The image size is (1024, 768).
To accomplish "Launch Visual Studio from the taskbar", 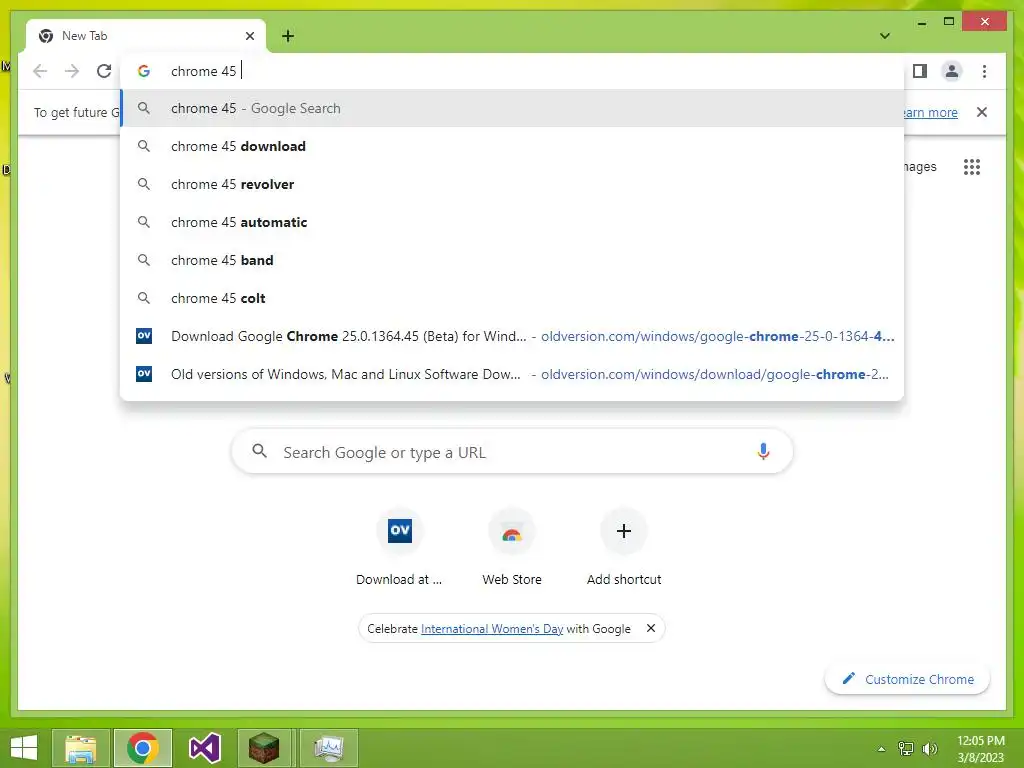I will click(x=204, y=748).
